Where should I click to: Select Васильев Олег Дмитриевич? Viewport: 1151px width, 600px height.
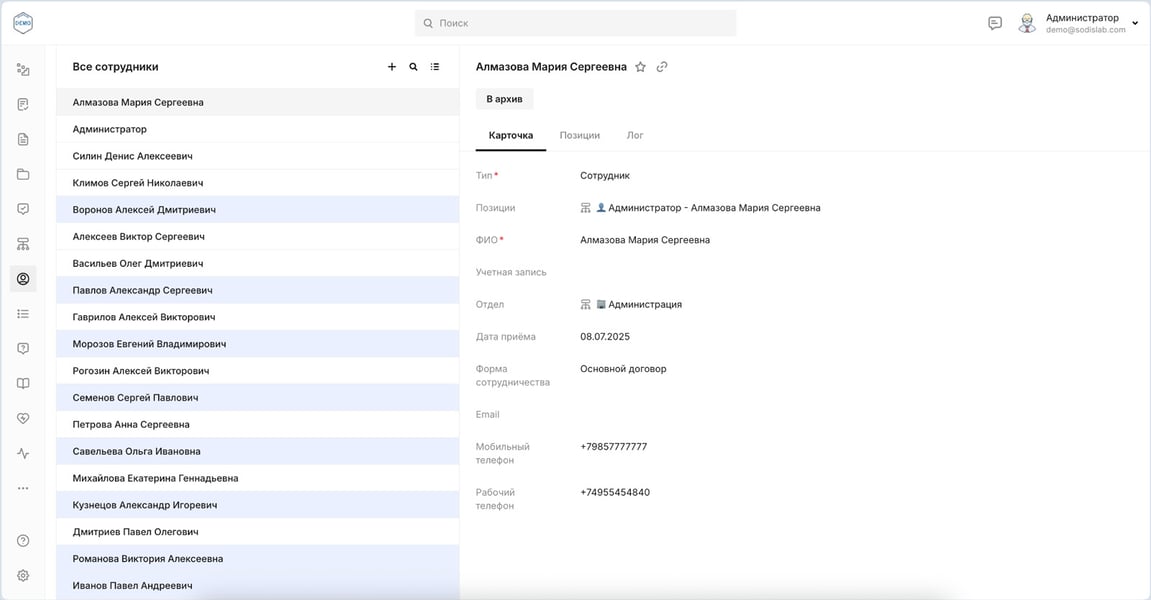[258, 263]
